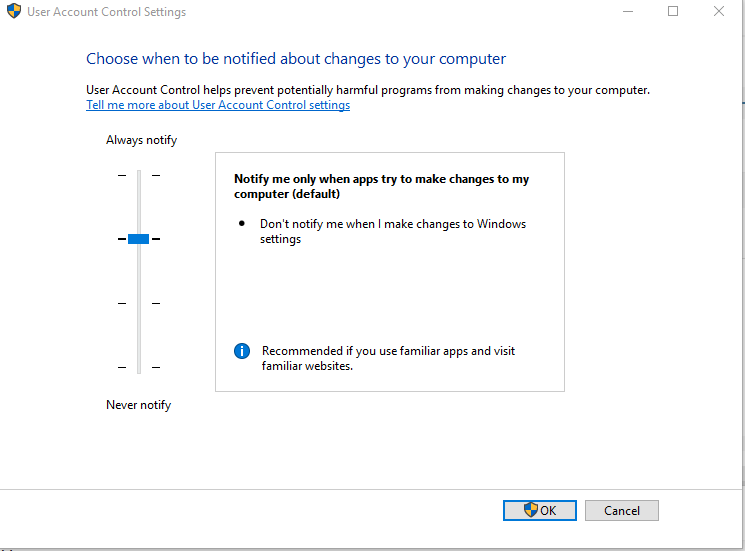The height and width of the screenshot is (551, 745).
Task: Set slider to the bottom 'Never notify' tick
Action: coord(139,367)
